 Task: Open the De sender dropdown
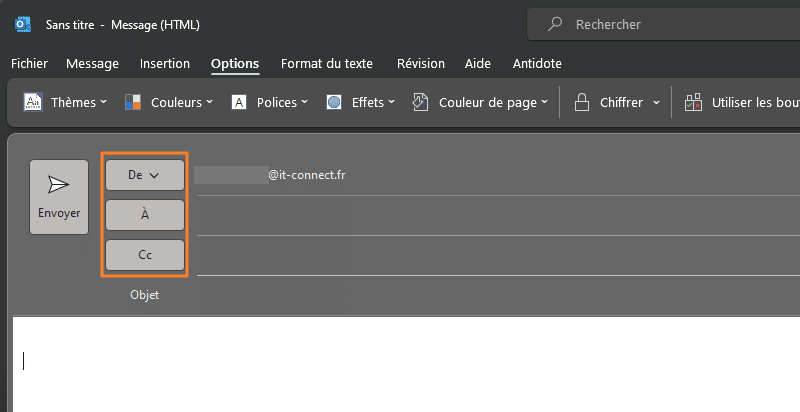pyautogui.click(x=145, y=175)
